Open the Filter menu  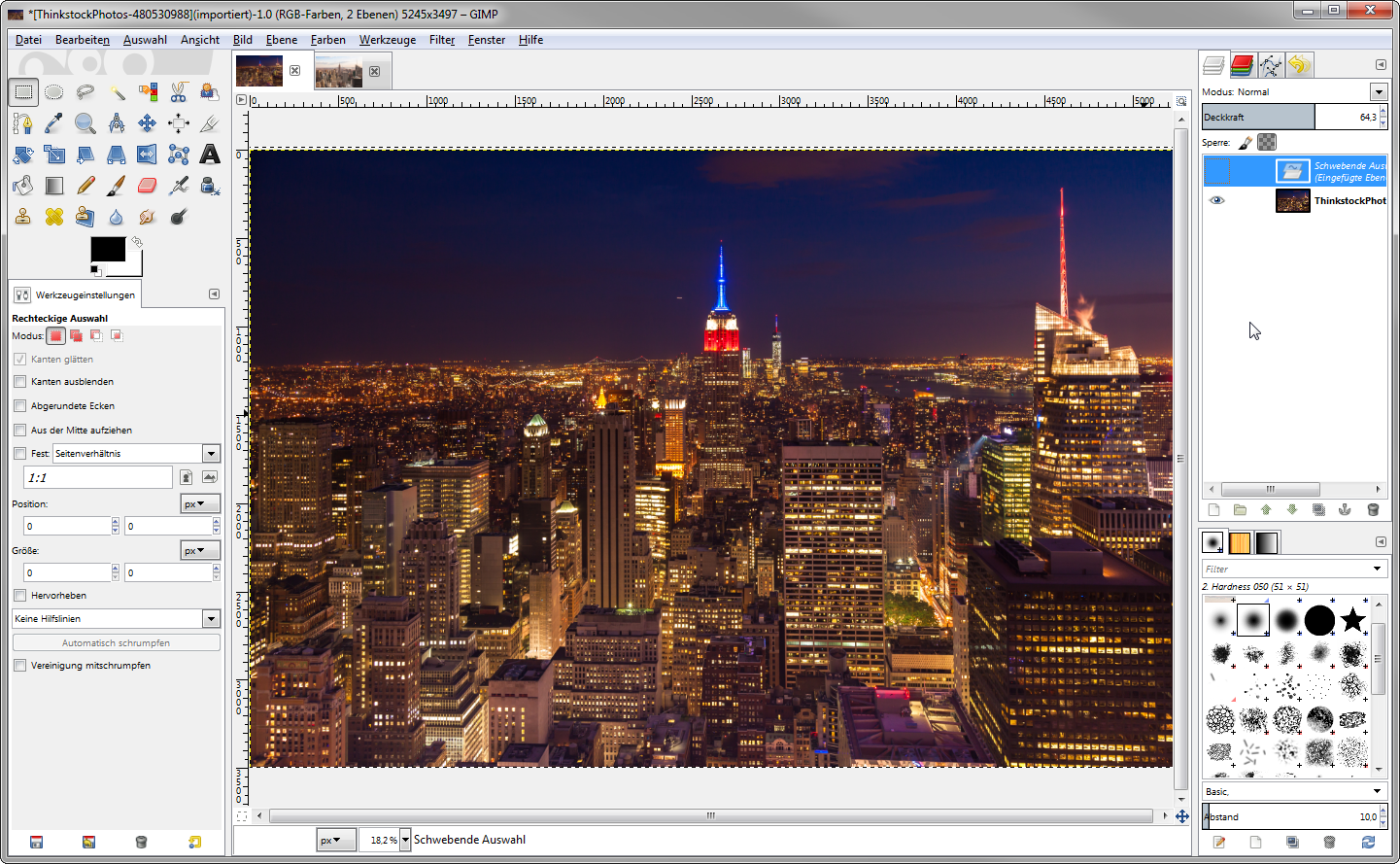pos(441,40)
